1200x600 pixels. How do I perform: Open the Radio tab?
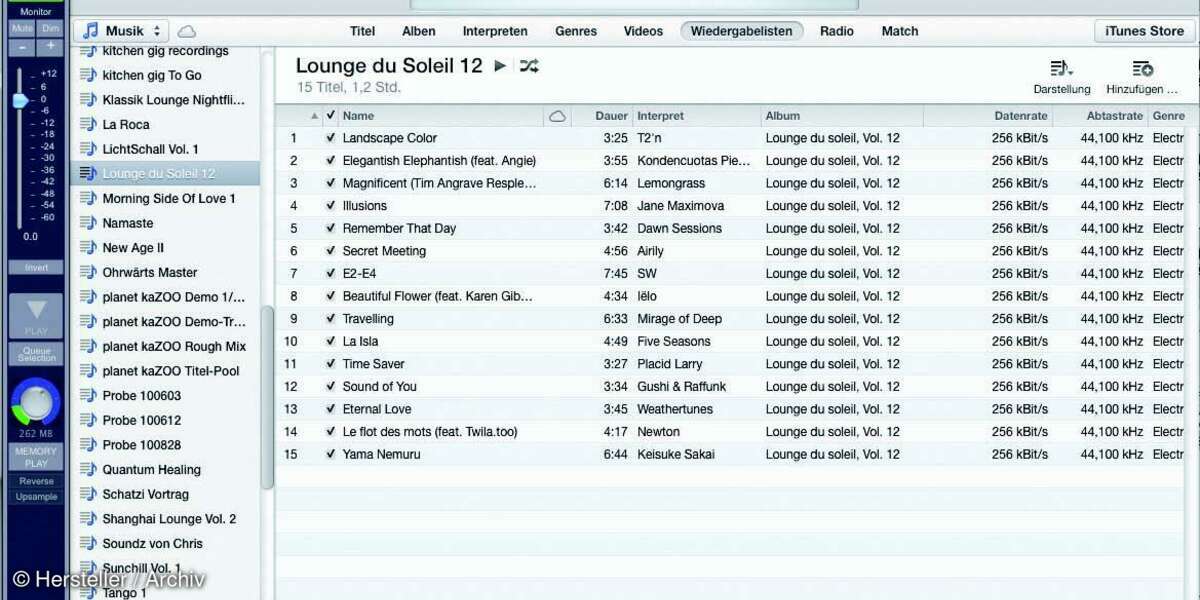pyautogui.click(x=837, y=31)
